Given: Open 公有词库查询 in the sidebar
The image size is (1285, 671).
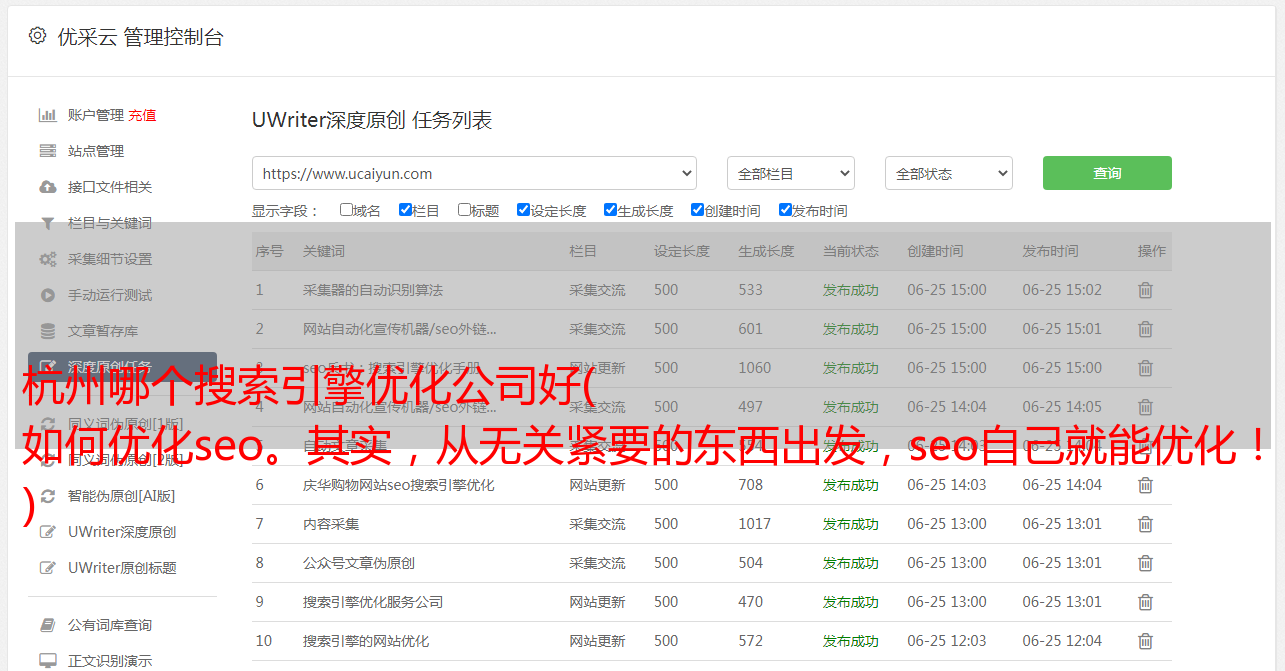Looking at the screenshot, I should (x=110, y=625).
